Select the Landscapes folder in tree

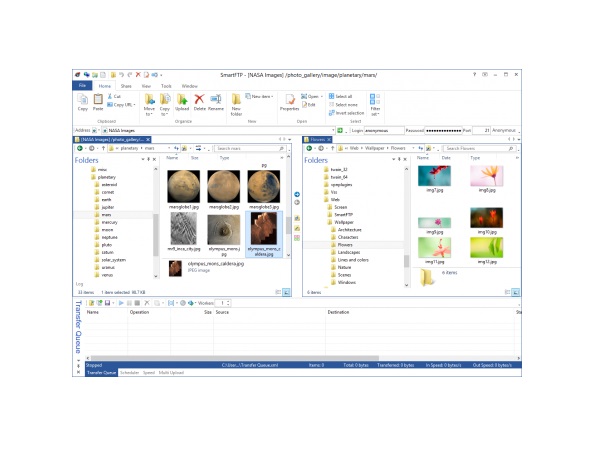(349, 253)
